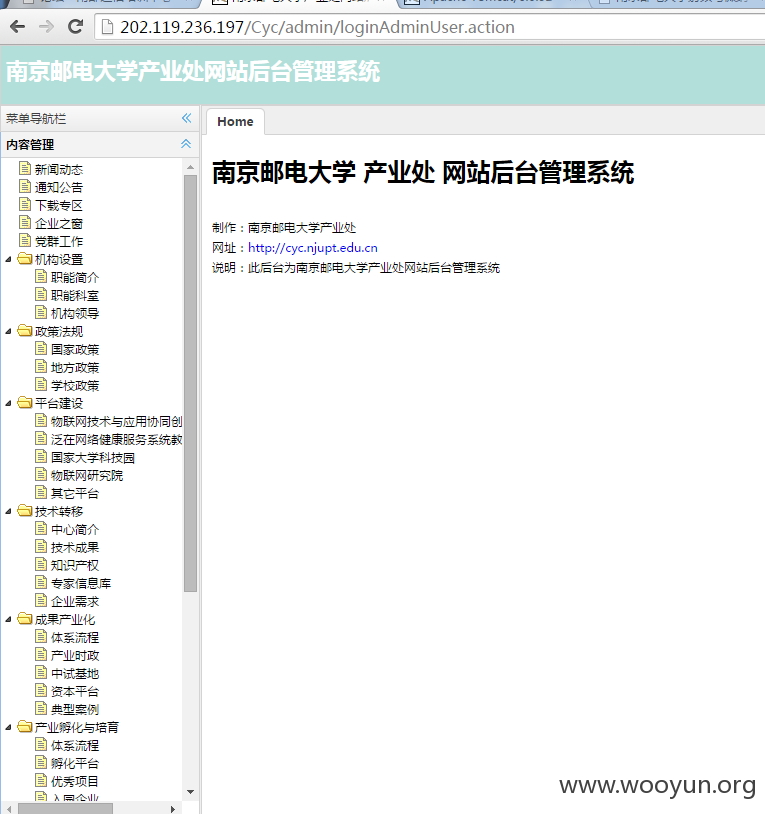Open 泛在网络健康服务系统 tree item
765x814 pixels.
pyautogui.click(x=116, y=440)
